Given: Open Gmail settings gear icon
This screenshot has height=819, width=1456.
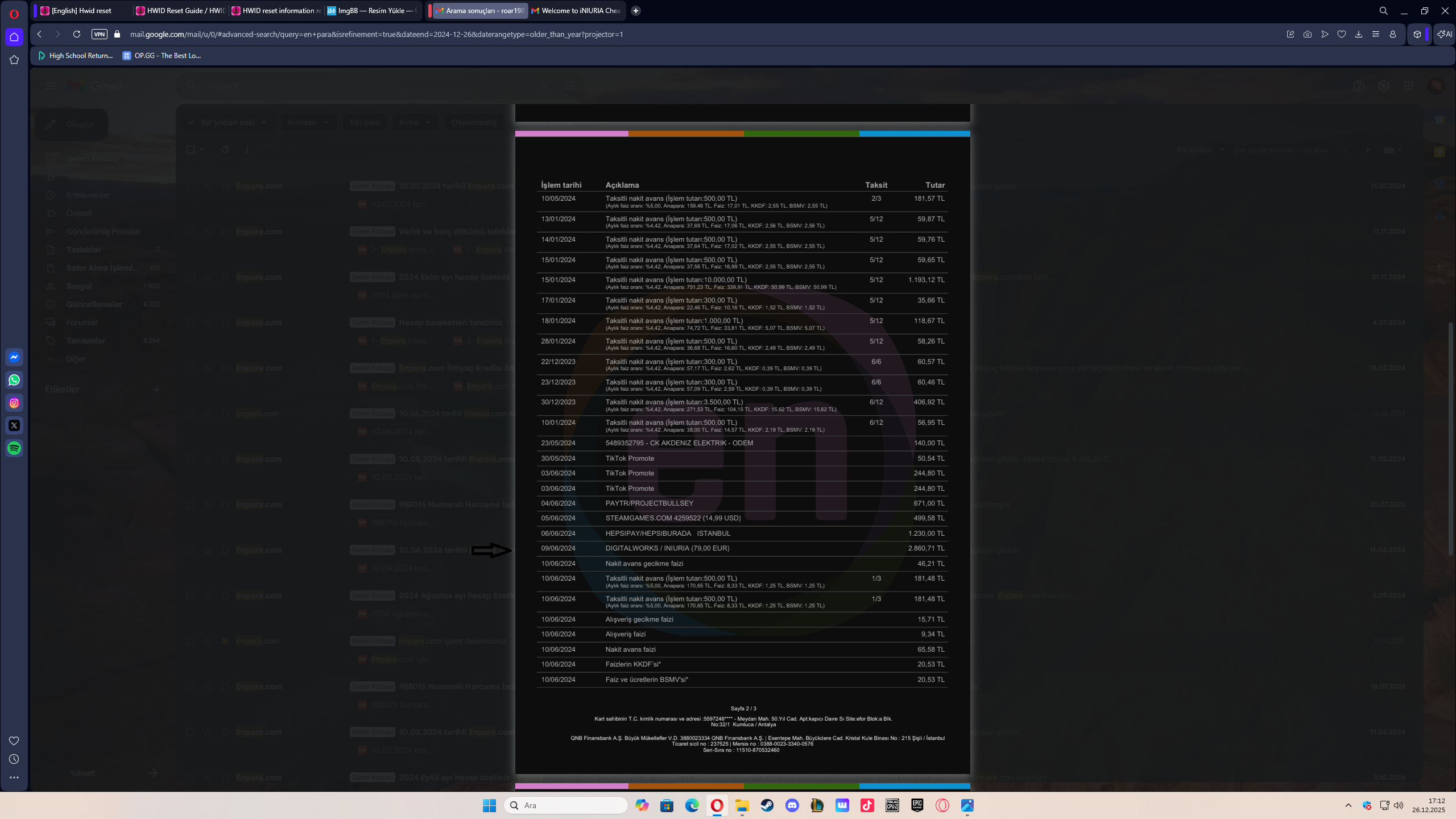Looking at the screenshot, I should [1384, 86].
